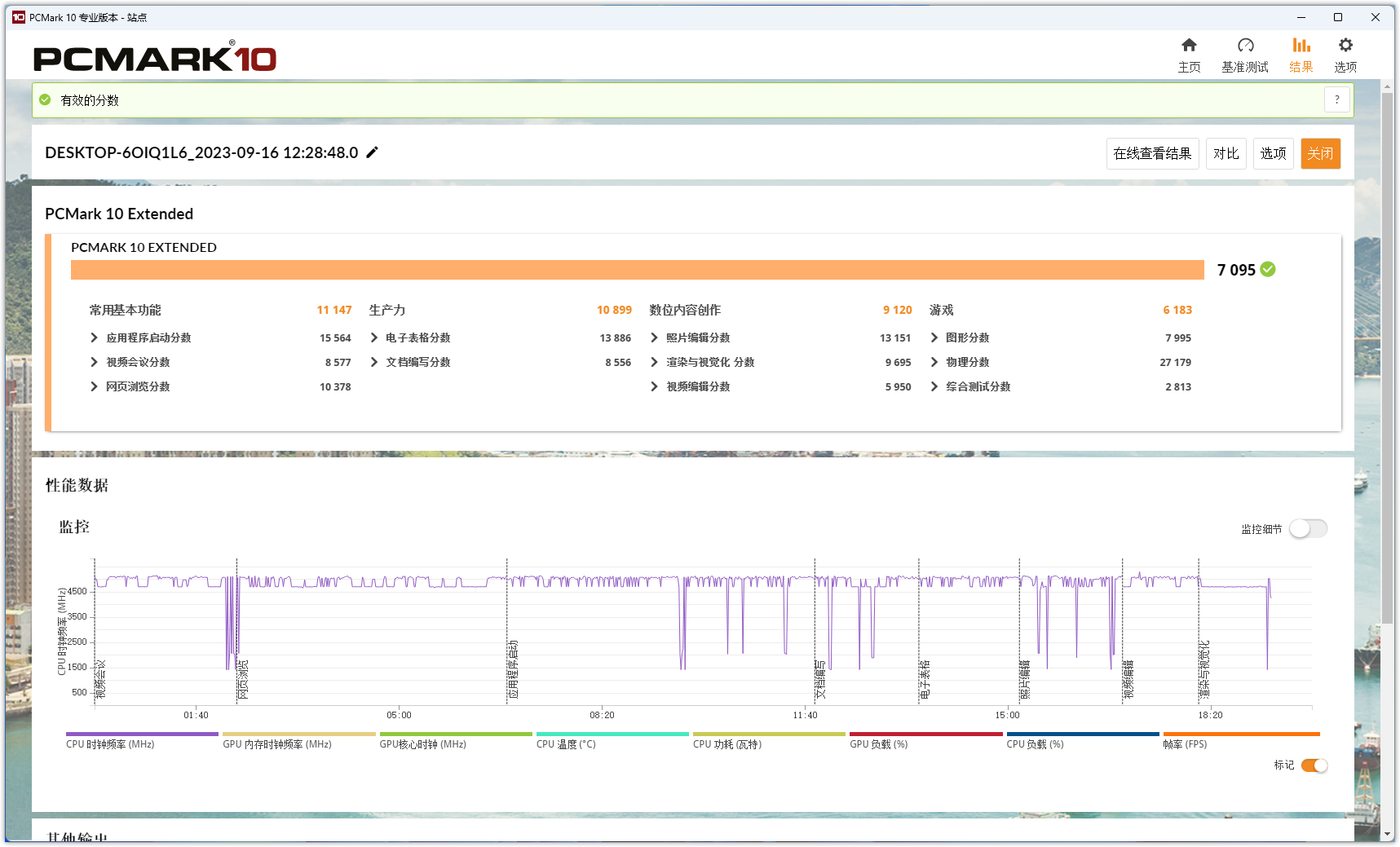The image size is (1400, 847).
Task: Click the 文档编写 marker on the chart
Action: pyautogui.click(x=820, y=679)
